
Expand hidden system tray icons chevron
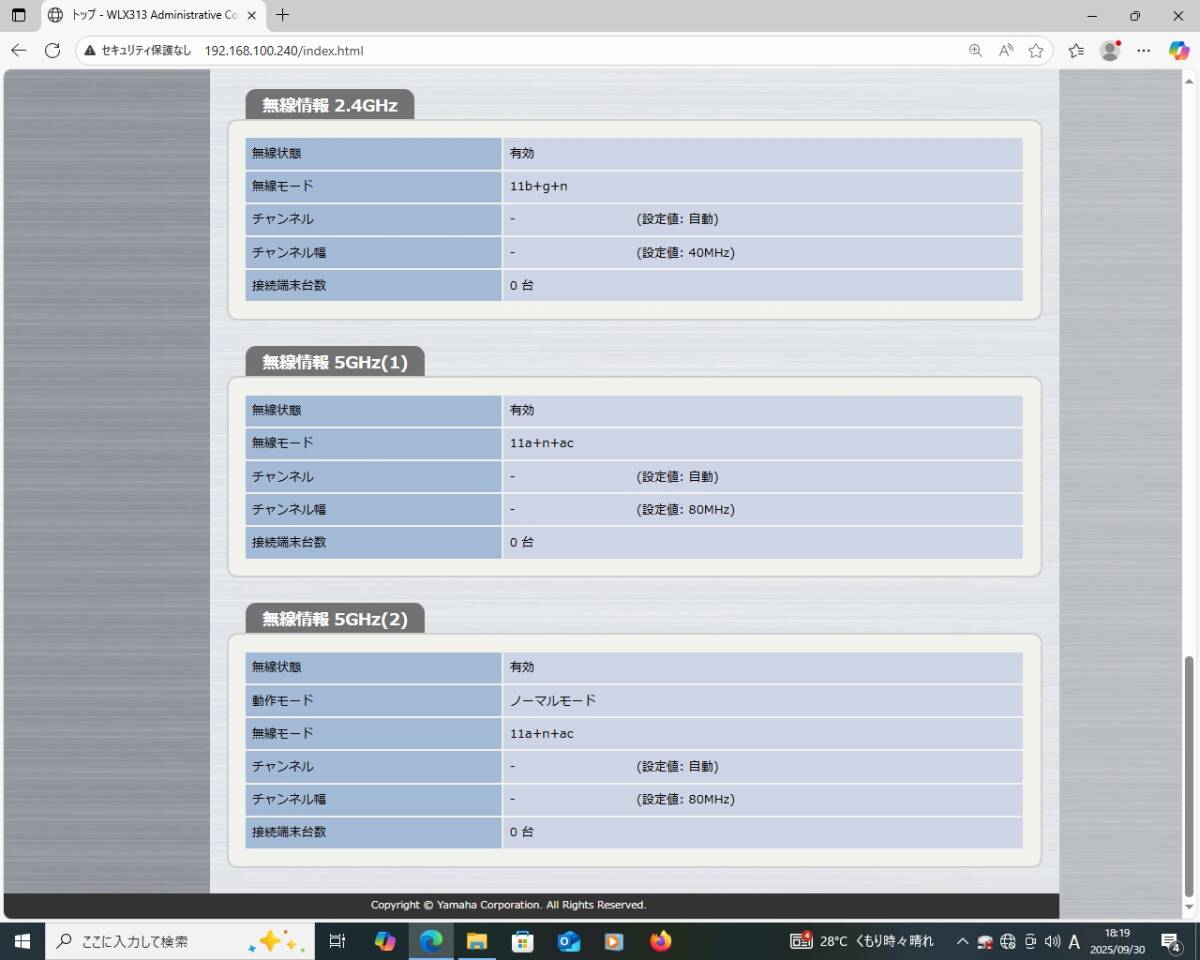[962, 941]
